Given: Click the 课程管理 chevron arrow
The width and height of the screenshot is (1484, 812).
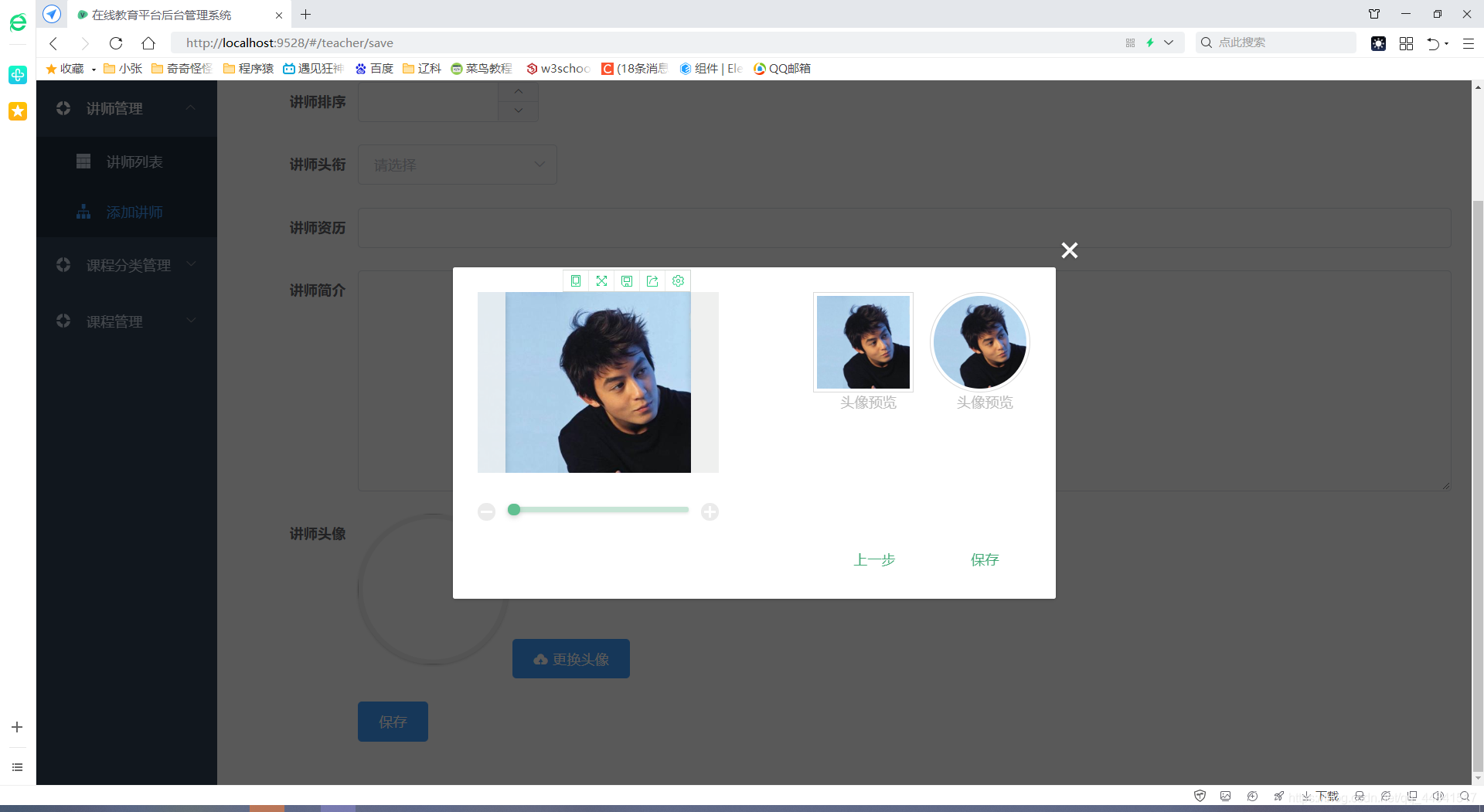Looking at the screenshot, I should 191,321.
